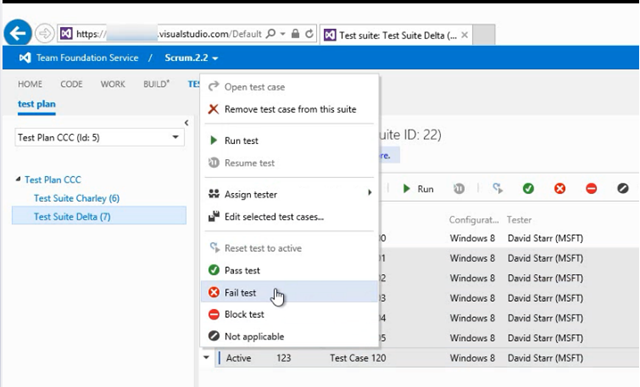
Task: Click the search icon in address bar
Action: (271, 33)
